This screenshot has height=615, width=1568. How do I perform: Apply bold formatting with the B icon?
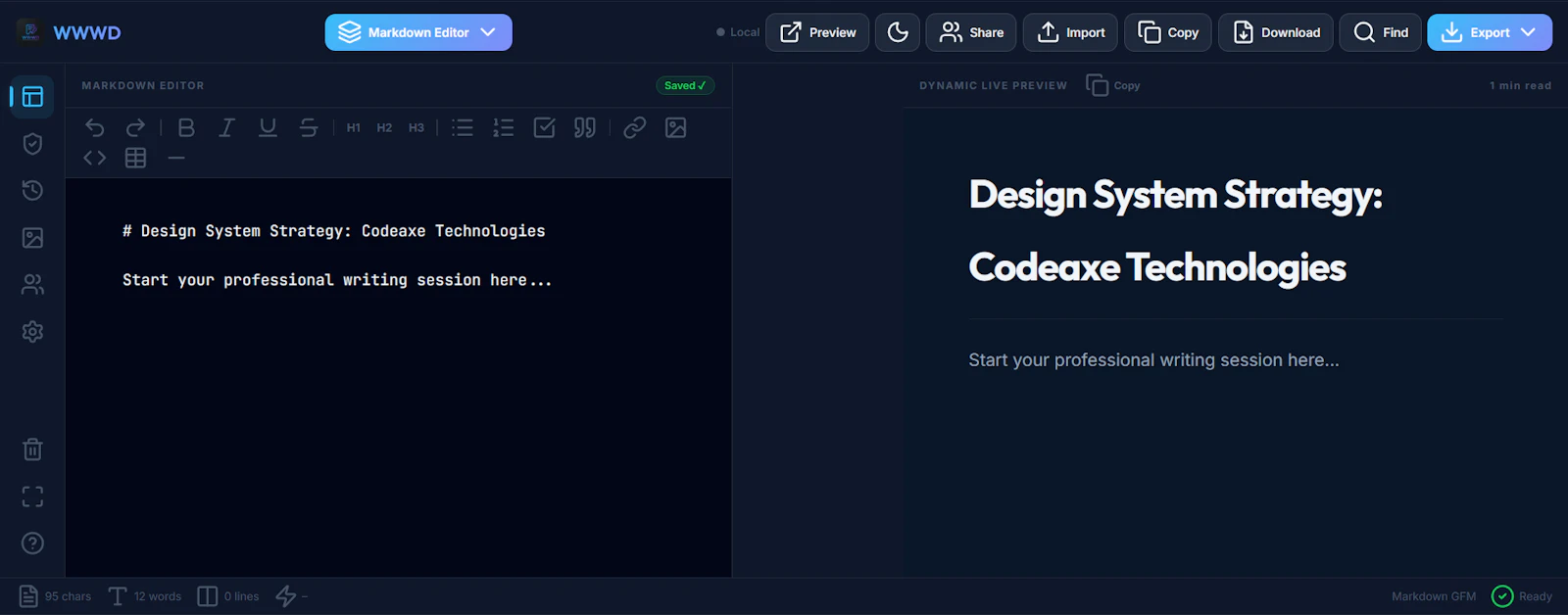pos(186,127)
